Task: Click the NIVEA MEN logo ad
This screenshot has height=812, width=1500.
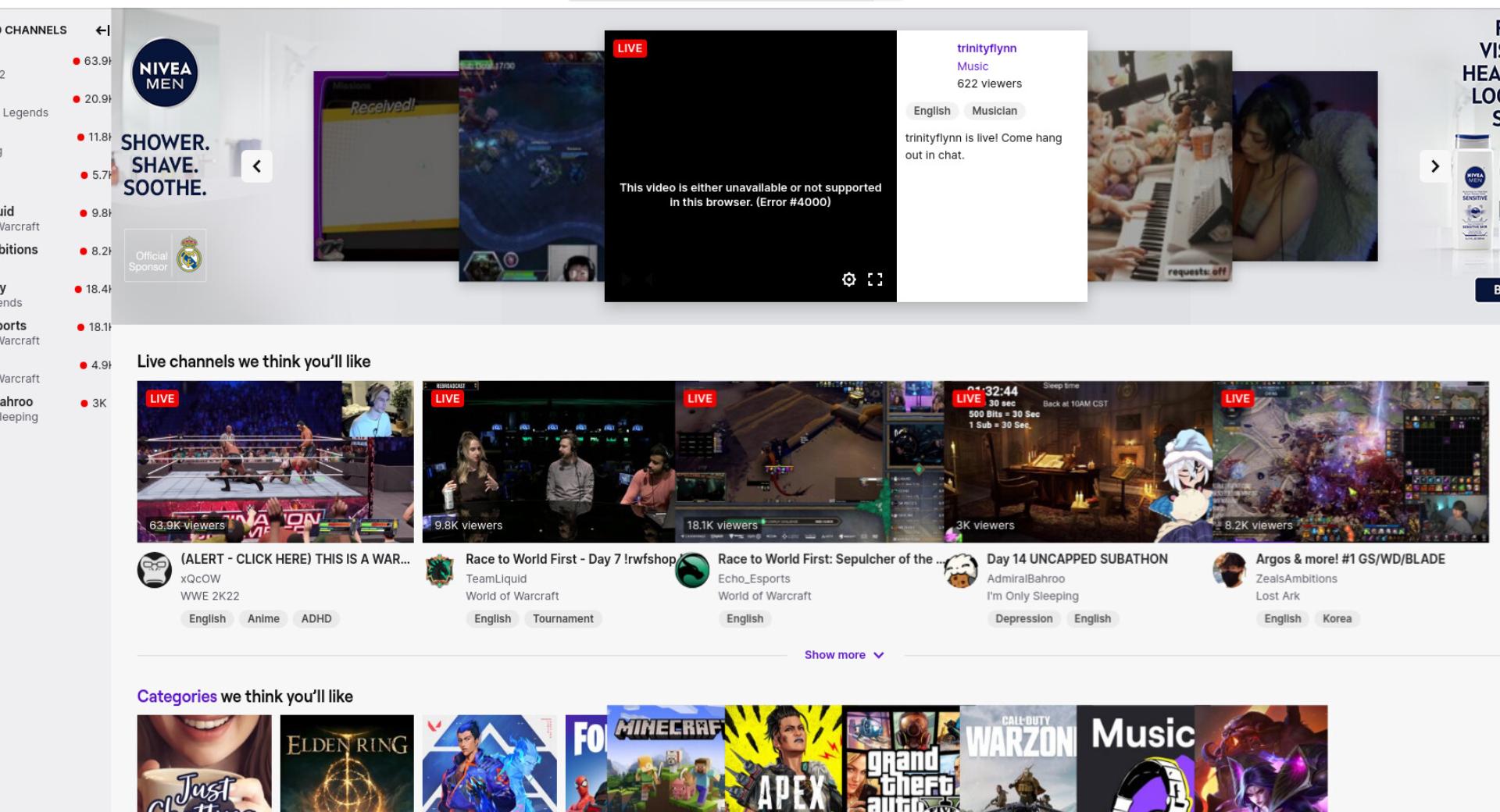Action: (165, 73)
